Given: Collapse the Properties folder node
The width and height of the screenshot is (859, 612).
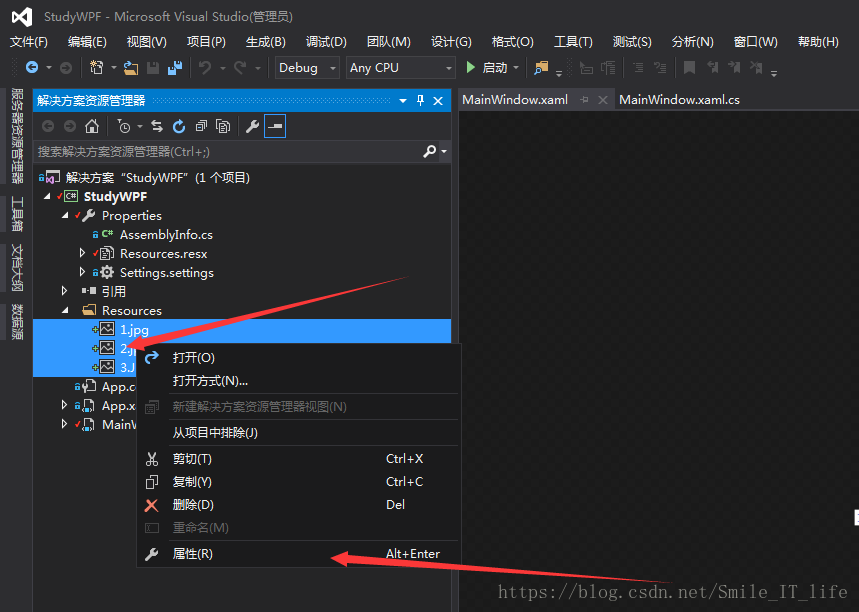Looking at the screenshot, I should 65,215.
